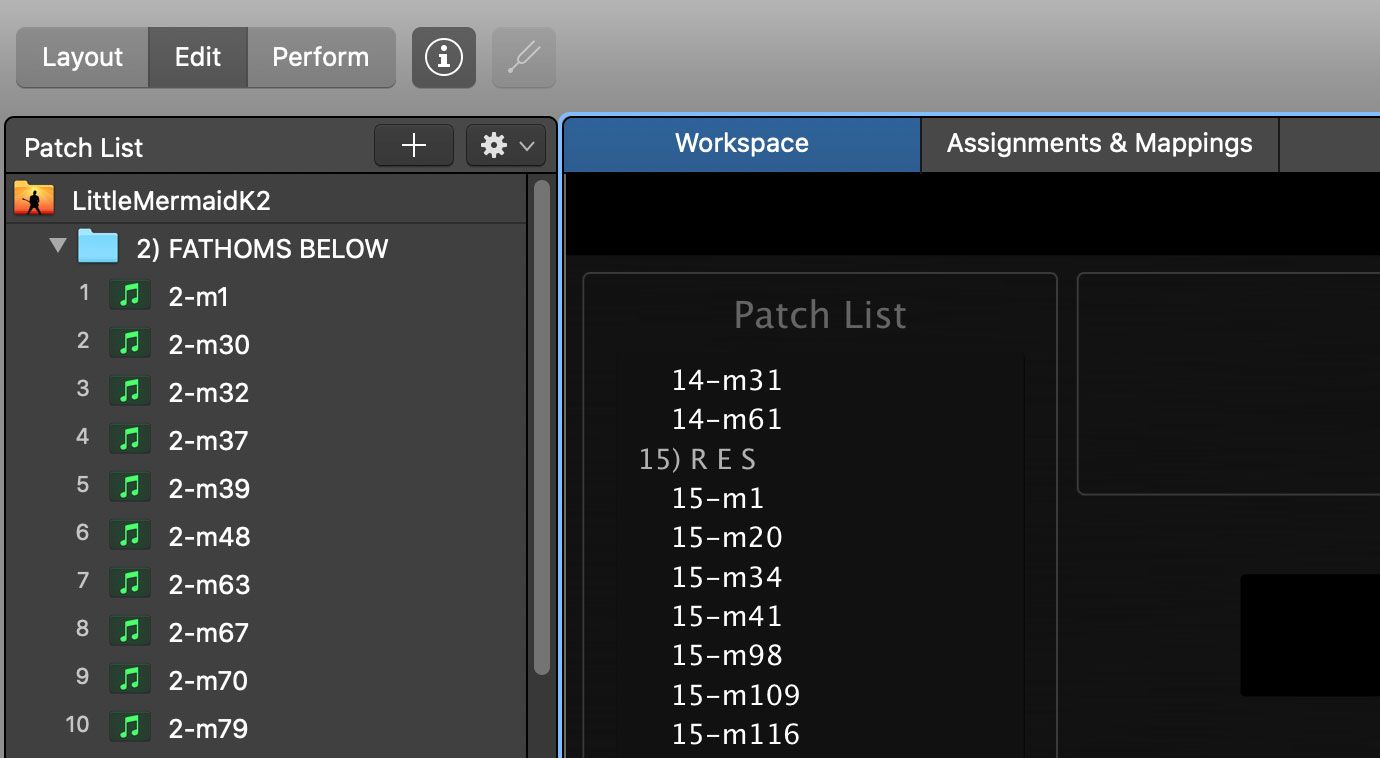Image resolution: width=1380 pixels, height=758 pixels.
Task: Activate Edit mode
Action: tap(197, 57)
